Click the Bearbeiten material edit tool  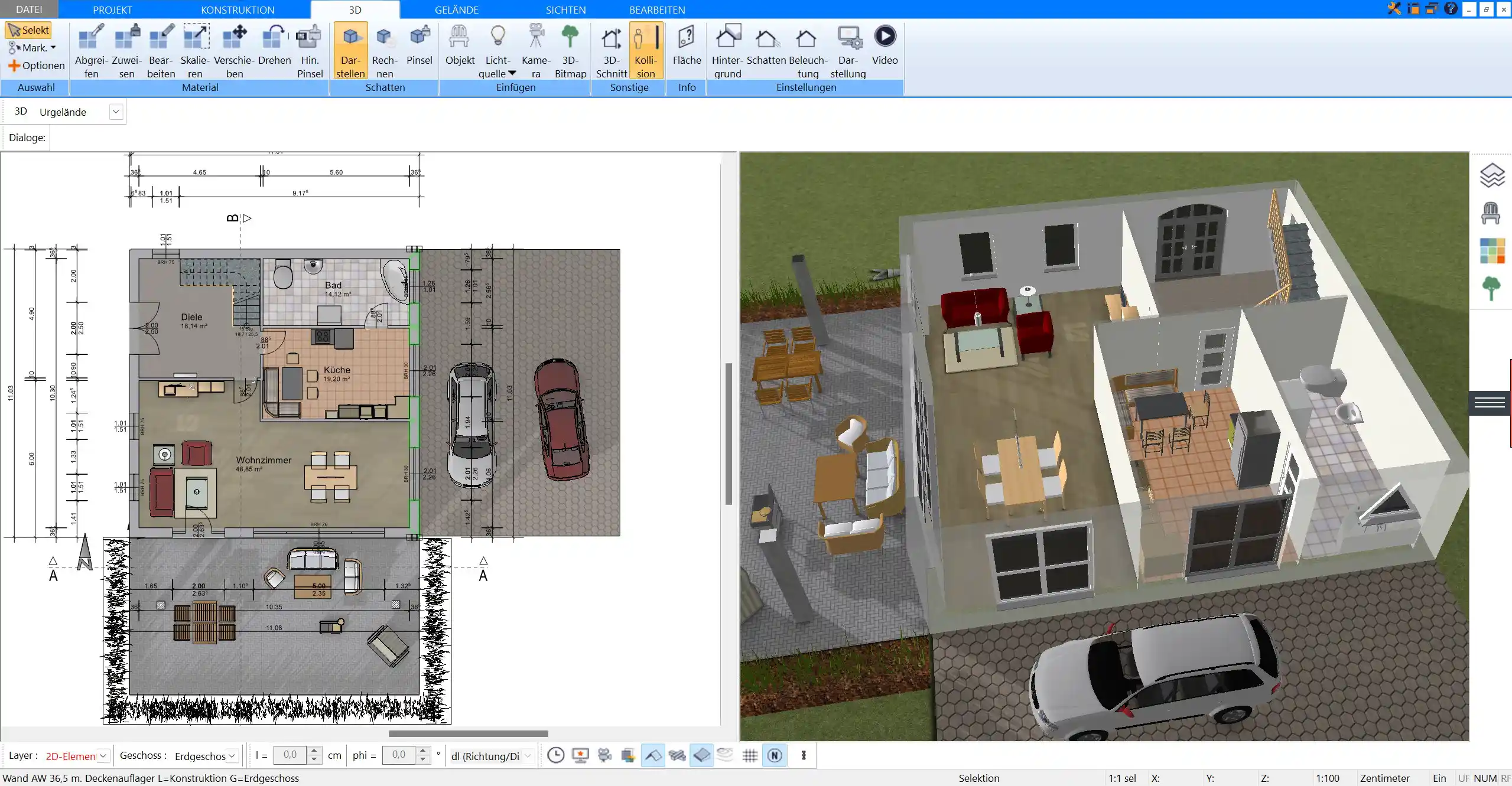(x=161, y=51)
